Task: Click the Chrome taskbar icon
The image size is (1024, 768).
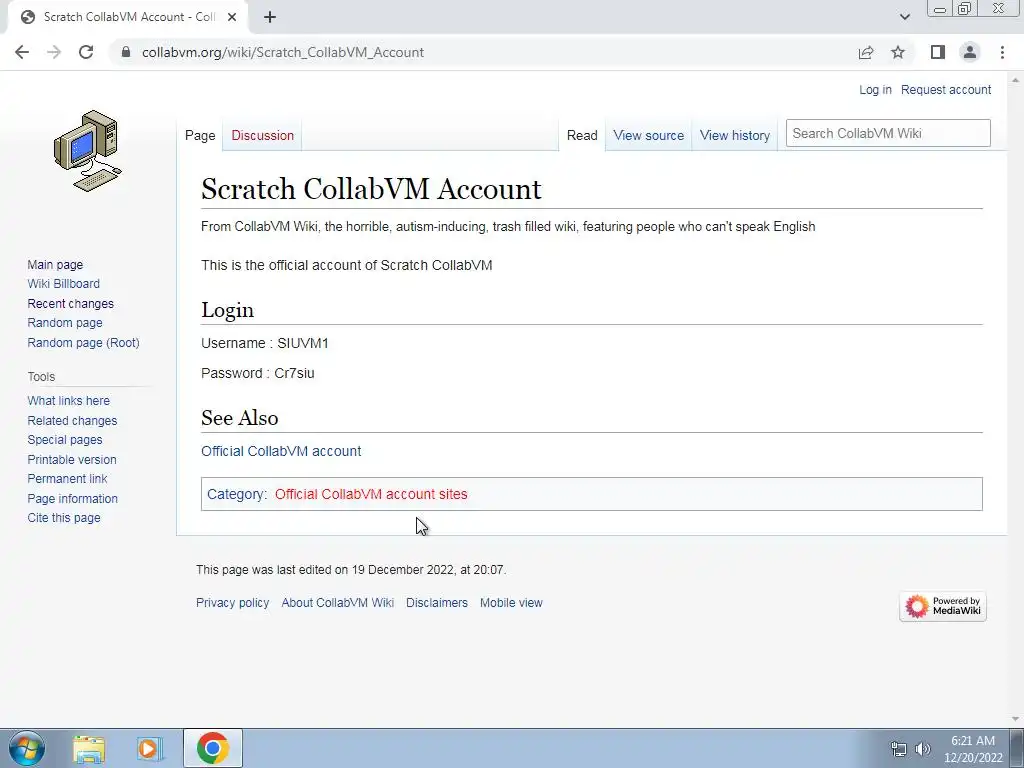Action: coord(213,748)
